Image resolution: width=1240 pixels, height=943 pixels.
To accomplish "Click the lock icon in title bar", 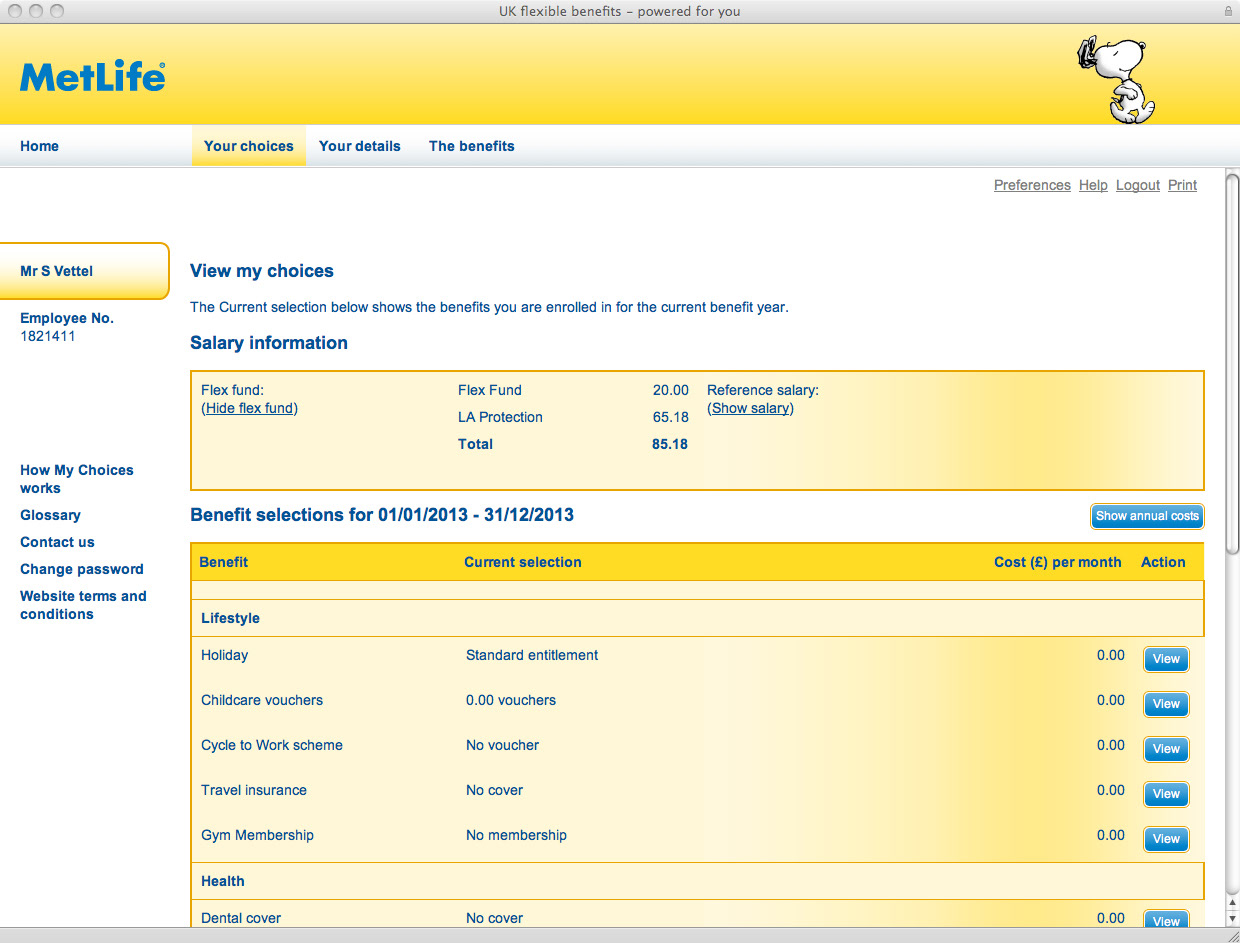I will point(1228,12).
